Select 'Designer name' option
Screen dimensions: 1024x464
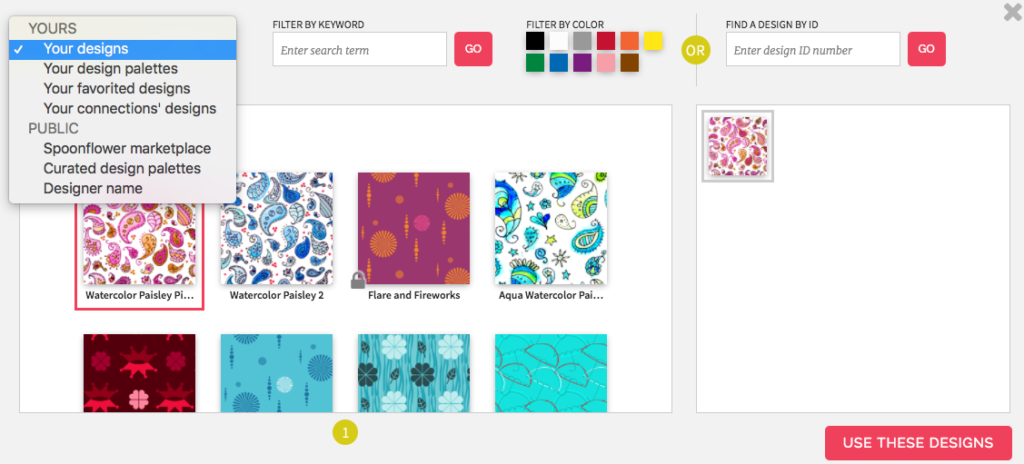pyautogui.click(x=123, y=189)
